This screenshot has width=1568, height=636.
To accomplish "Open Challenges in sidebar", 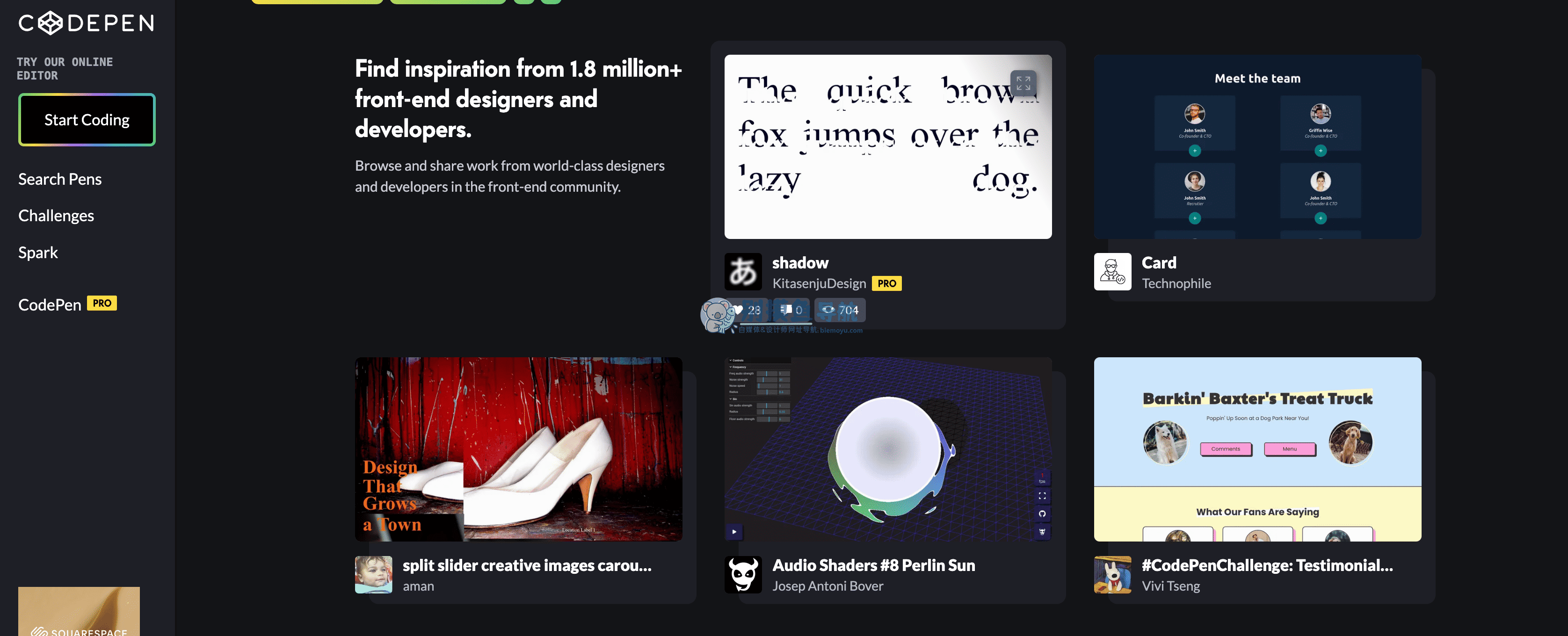I will point(56,216).
